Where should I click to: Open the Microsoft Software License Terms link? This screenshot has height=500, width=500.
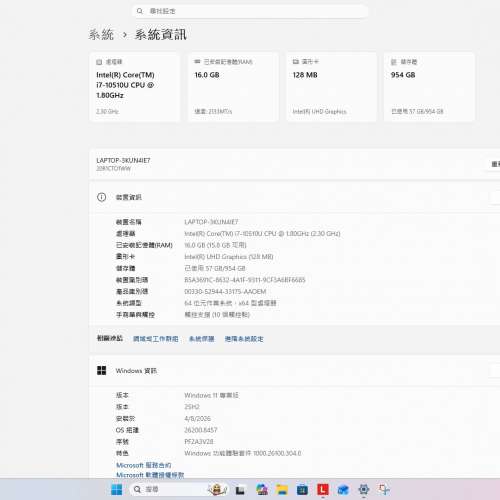[x=150, y=475]
